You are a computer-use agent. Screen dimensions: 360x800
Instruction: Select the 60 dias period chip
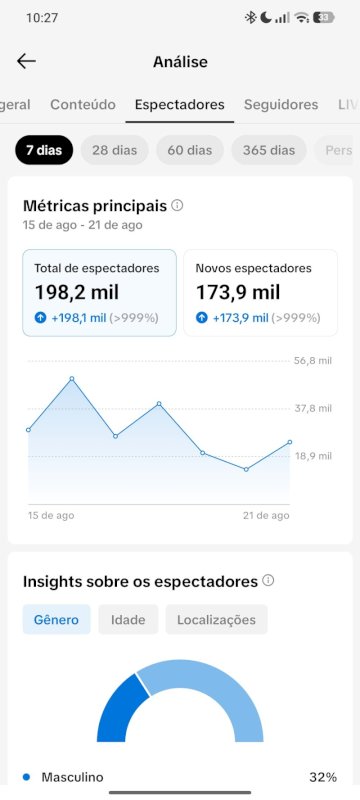tap(190, 150)
